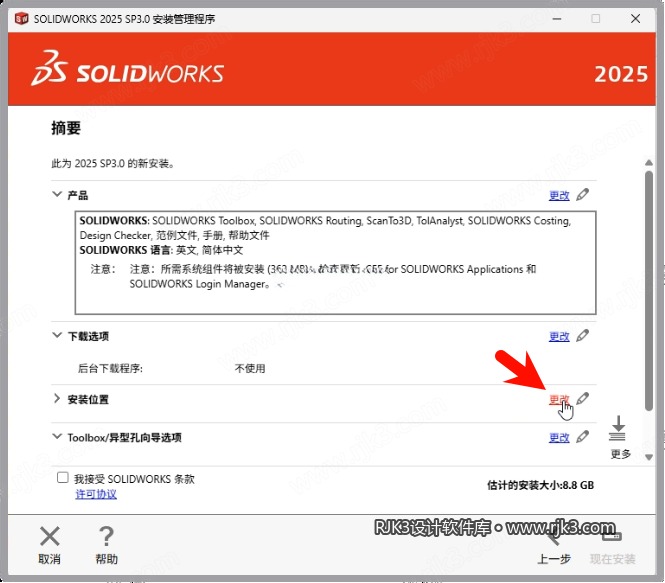The image size is (665, 583).
Task: Minimize the installation manager window
Action: (557, 19)
